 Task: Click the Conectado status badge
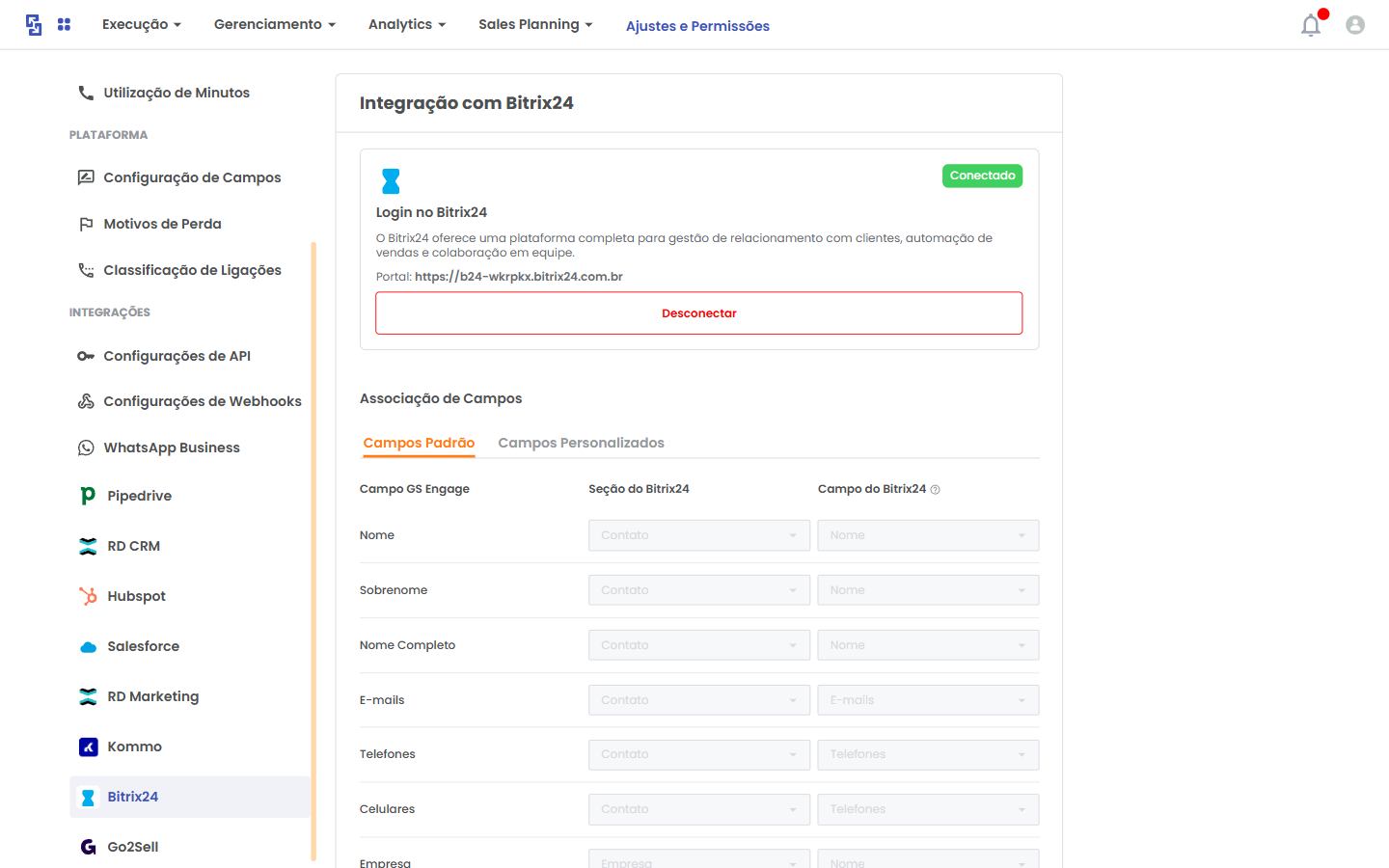click(x=982, y=176)
